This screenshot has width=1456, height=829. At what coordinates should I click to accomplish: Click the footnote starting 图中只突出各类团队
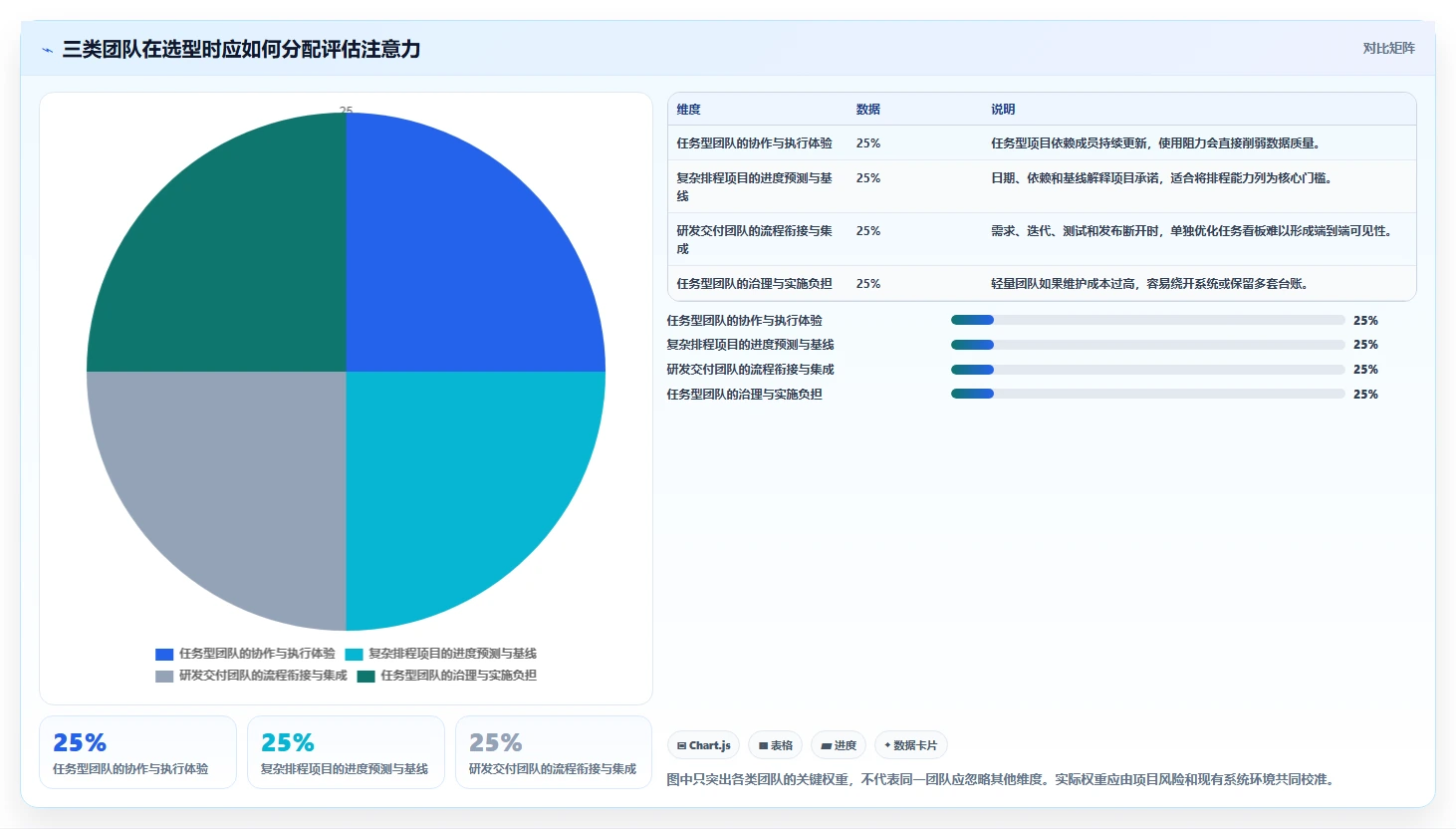click(1000, 779)
